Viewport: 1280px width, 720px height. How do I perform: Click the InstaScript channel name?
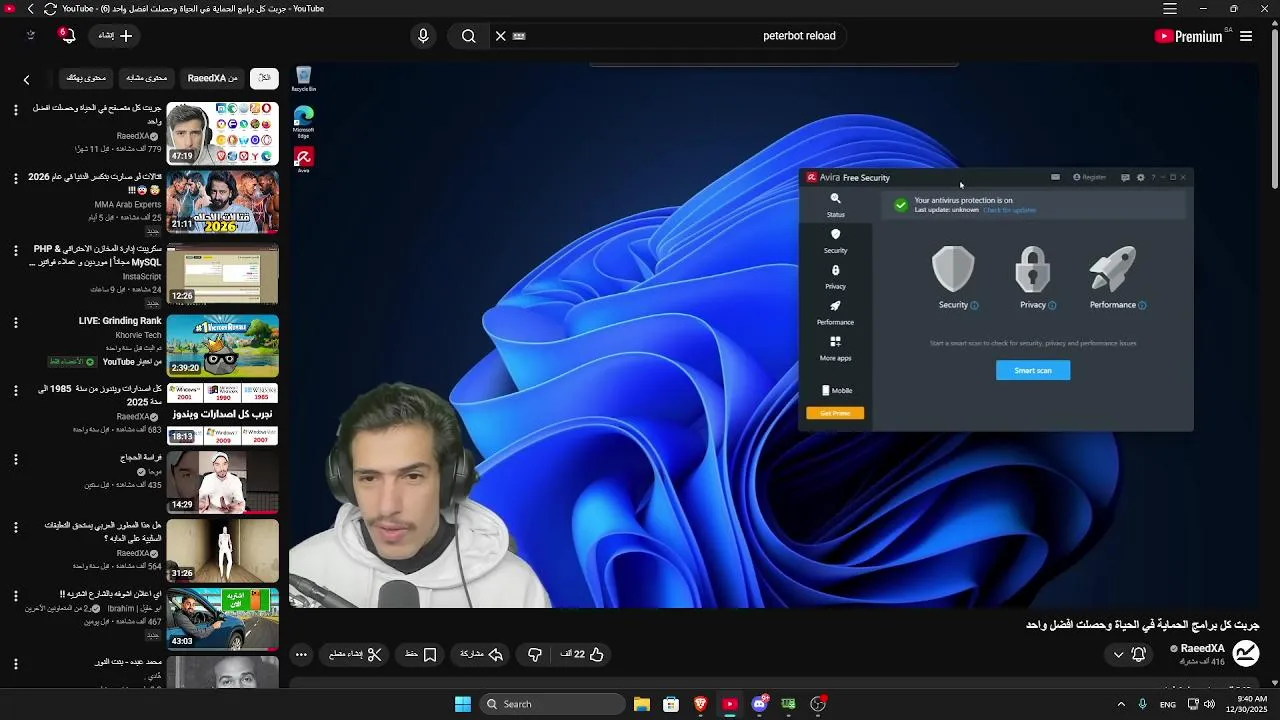(x=142, y=276)
